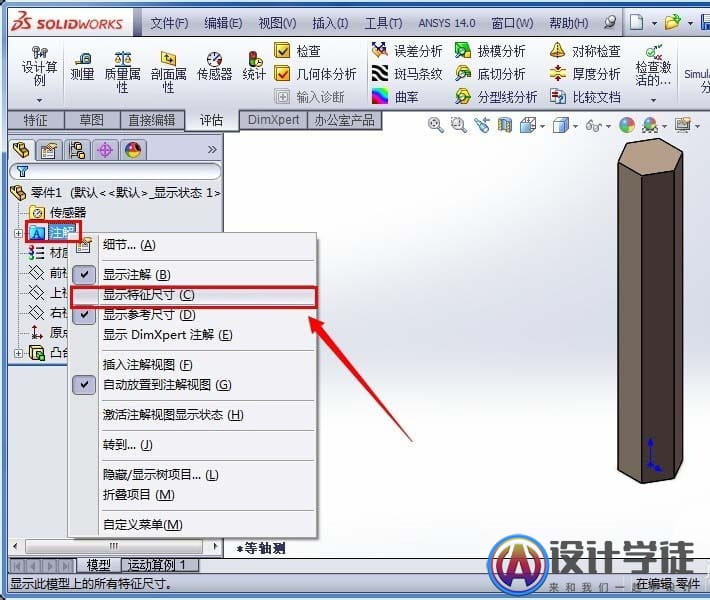This screenshot has width=710, height=600.
Task: Open Undercut Analysis (底切分析)
Action: (490, 73)
